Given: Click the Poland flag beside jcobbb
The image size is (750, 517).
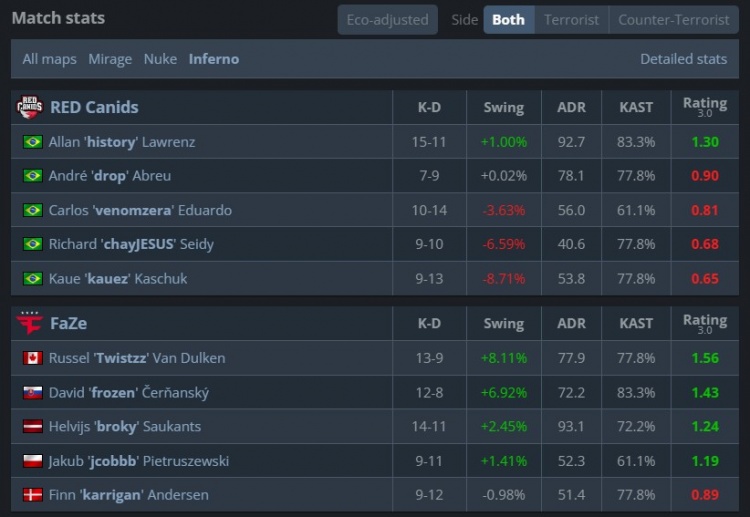Looking at the screenshot, I should [x=32, y=461].
